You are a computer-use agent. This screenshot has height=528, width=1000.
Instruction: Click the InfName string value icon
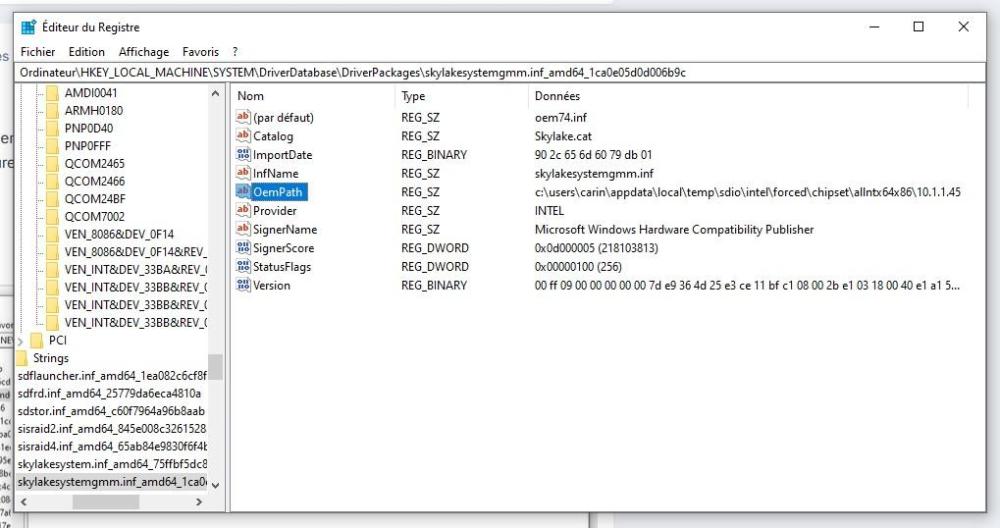click(x=243, y=173)
